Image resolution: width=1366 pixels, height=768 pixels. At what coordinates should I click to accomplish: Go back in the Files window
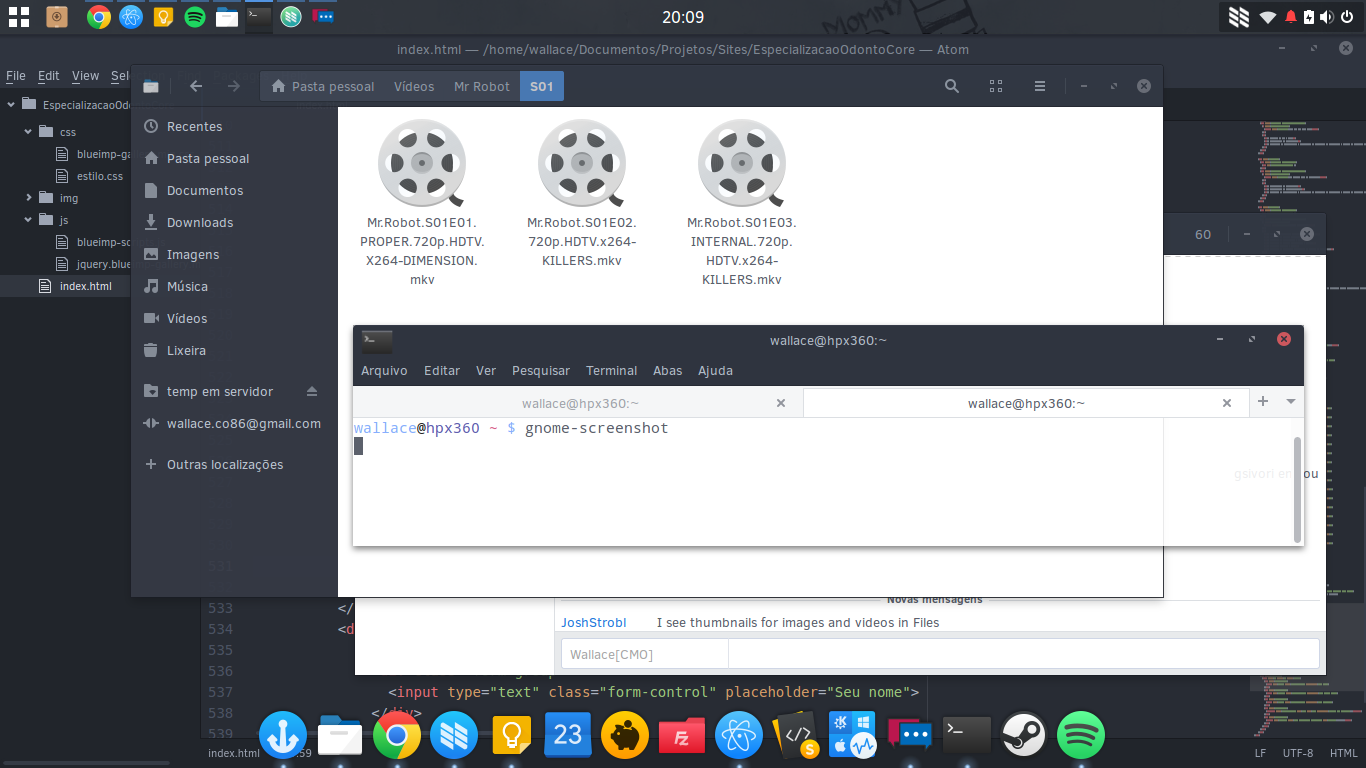(x=196, y=86)
